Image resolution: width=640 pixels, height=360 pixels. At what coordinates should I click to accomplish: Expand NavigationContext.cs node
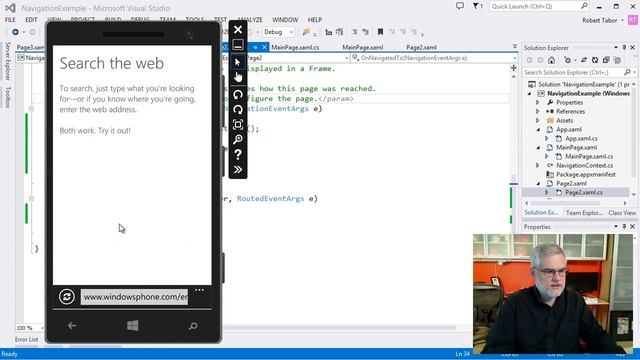(x=538, y=165)
